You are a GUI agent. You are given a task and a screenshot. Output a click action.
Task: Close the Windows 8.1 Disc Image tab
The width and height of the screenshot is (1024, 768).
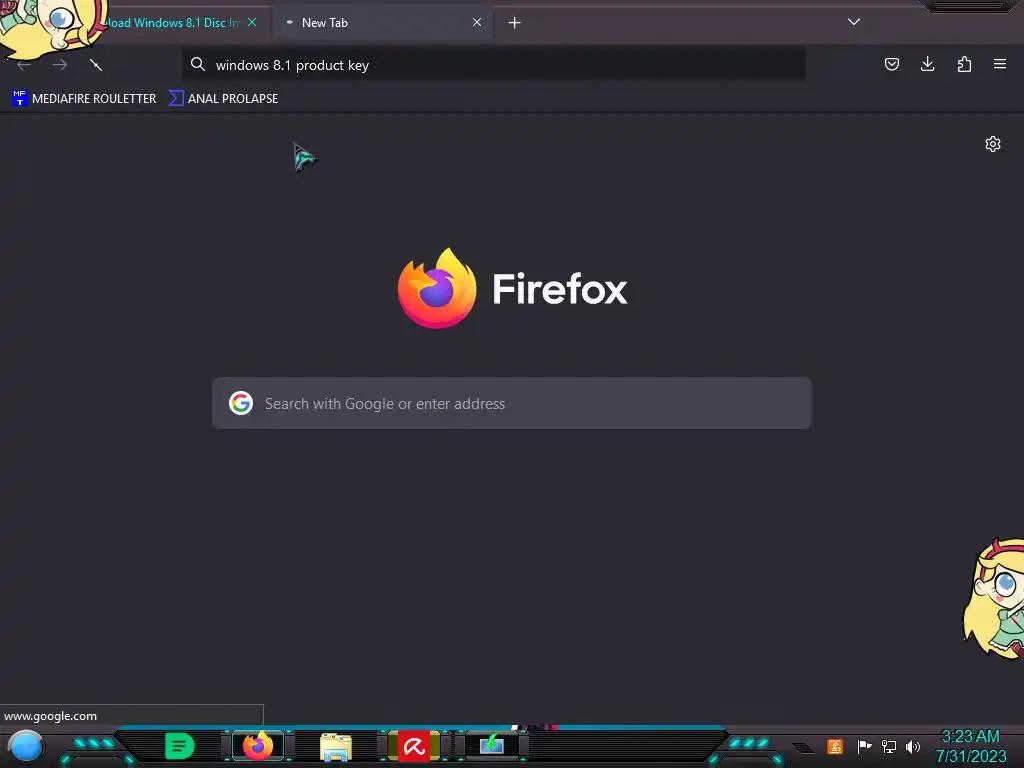252,22
